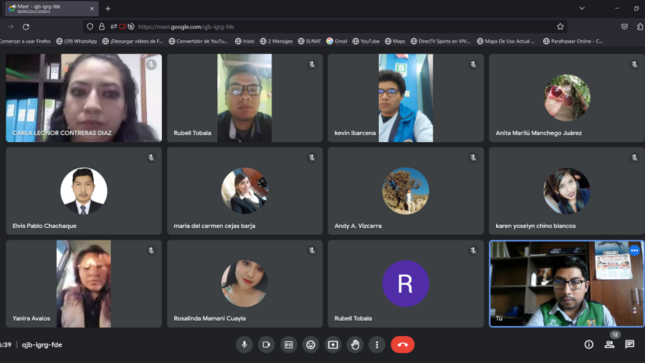Viewport: 645px width, 363px height.
Task: Click muted mic icon on CARLA LEONOR CONTRERAS DIAZ tile
Action: tap(151, 64)
